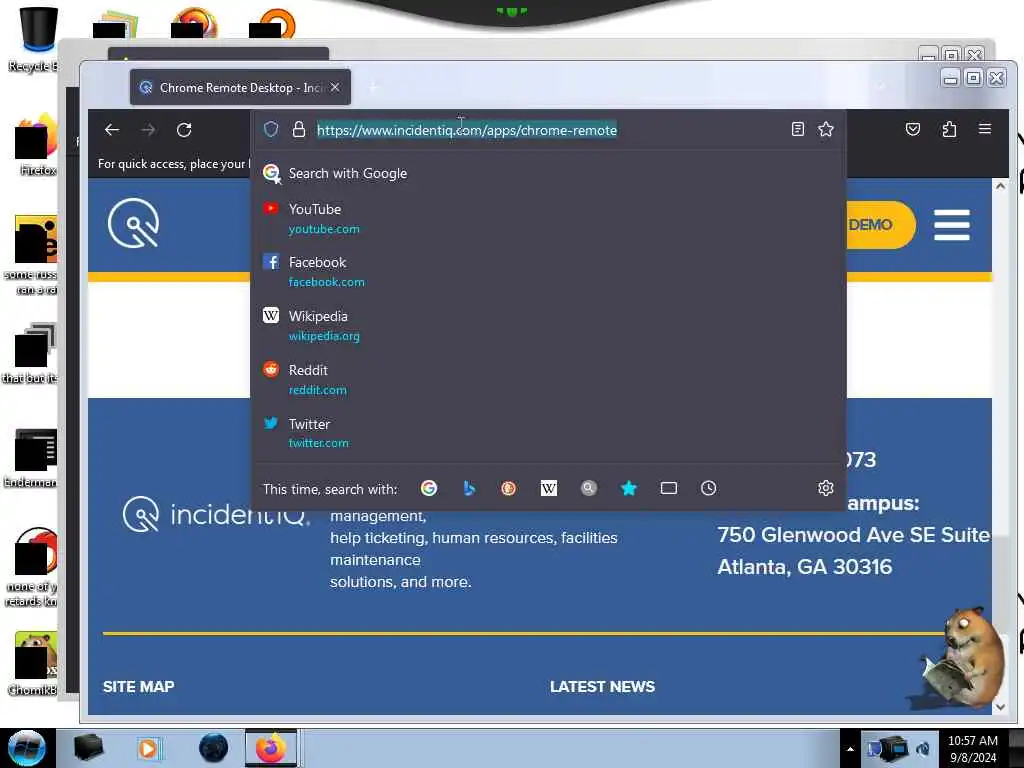Open search settings gear icon
1024x768 pixels.
pyautogui.click(x=825, y=488)
